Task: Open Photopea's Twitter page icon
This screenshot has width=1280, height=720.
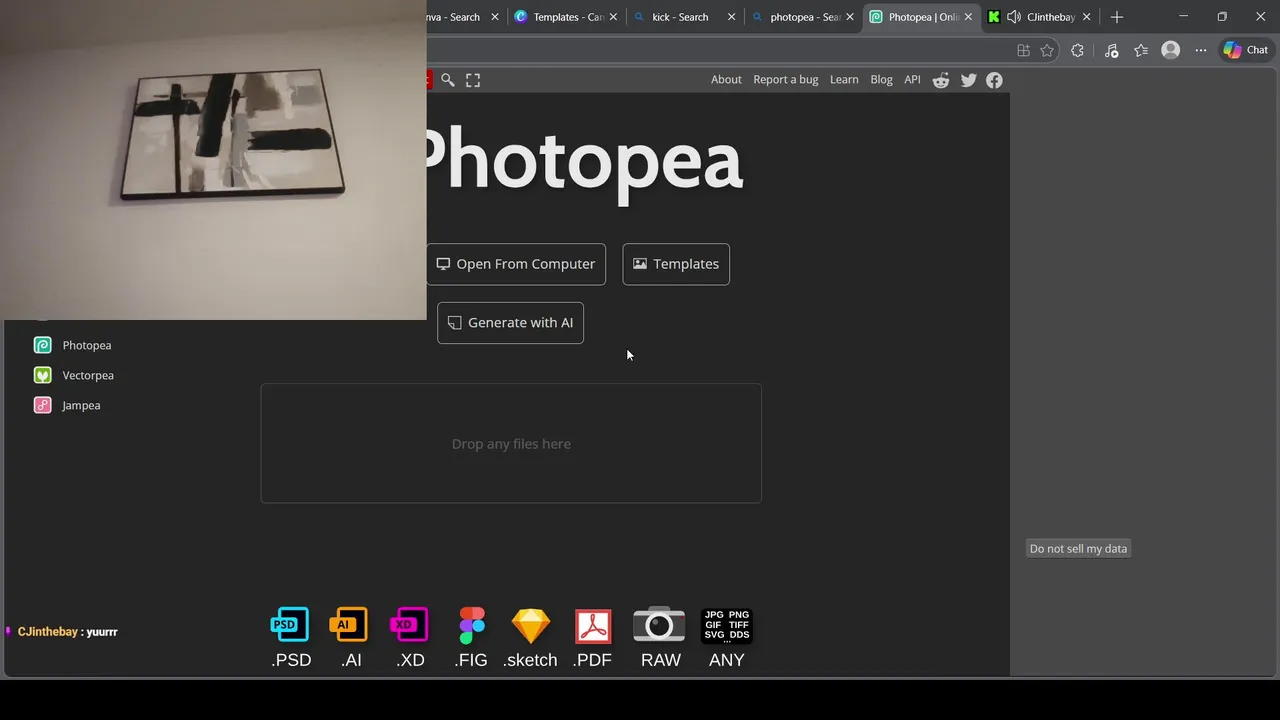Action: (x=968, y=80)
